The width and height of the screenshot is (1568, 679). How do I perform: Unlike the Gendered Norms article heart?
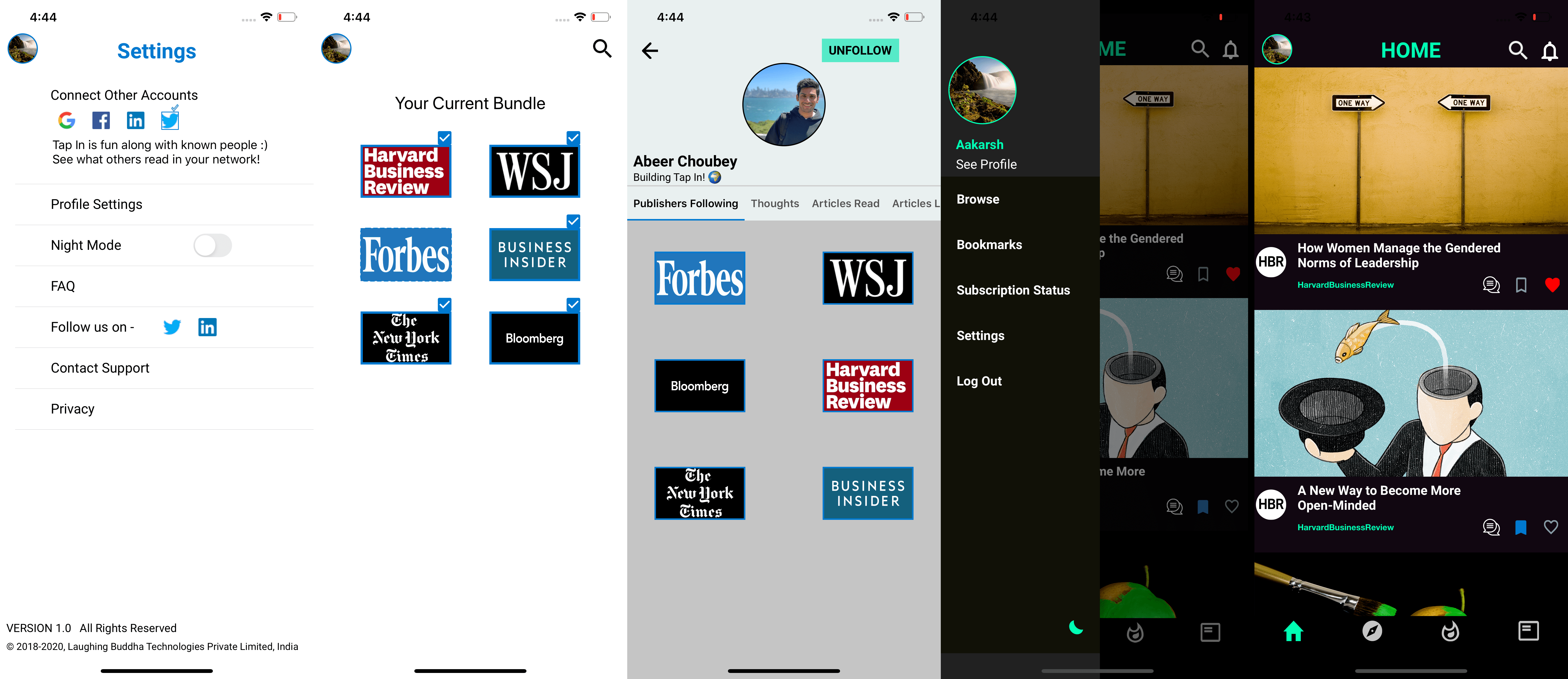1552,284
